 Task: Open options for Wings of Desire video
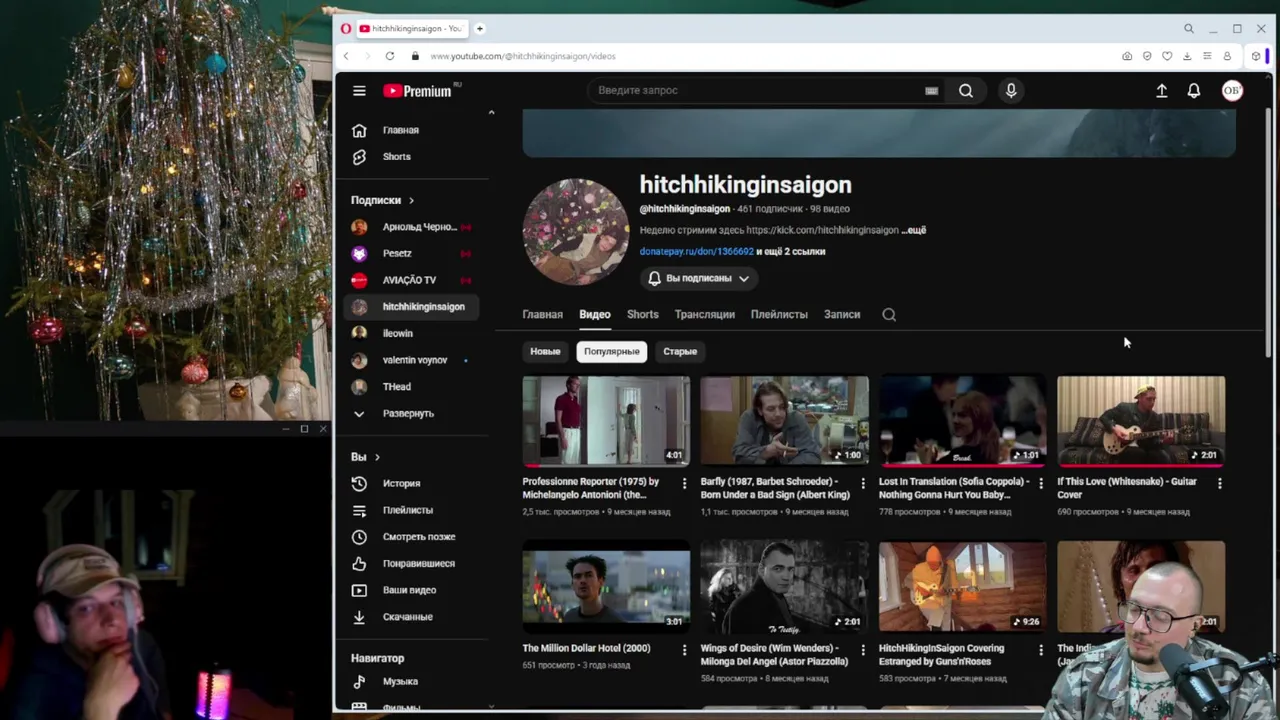(x=862, y=650)
